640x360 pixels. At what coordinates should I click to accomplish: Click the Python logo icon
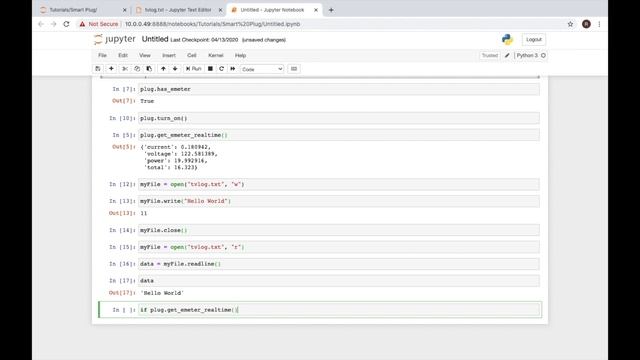tap(507, 39)
